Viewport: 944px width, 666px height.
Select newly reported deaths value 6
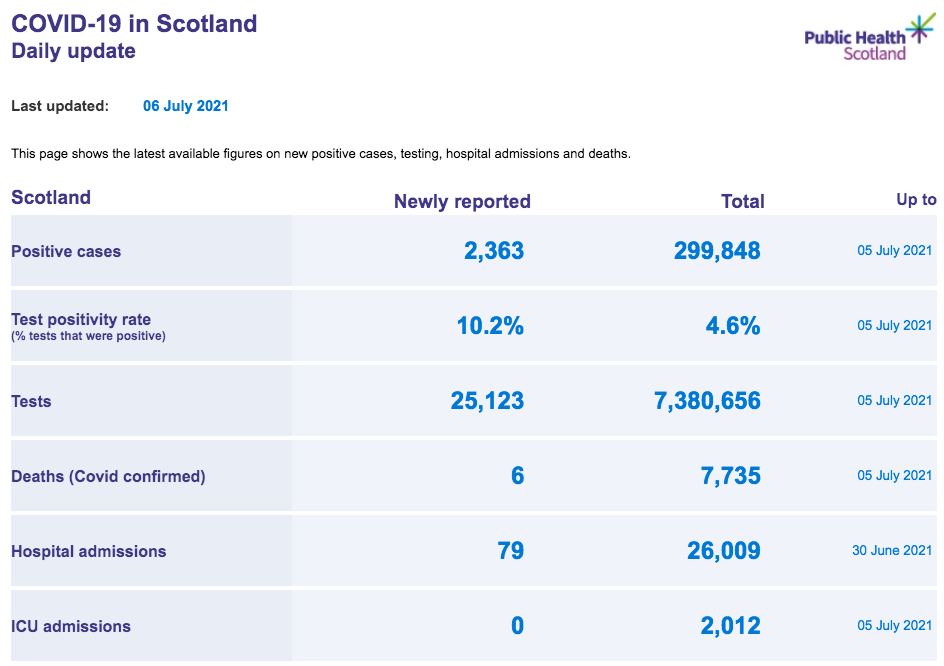pos(518,476)
